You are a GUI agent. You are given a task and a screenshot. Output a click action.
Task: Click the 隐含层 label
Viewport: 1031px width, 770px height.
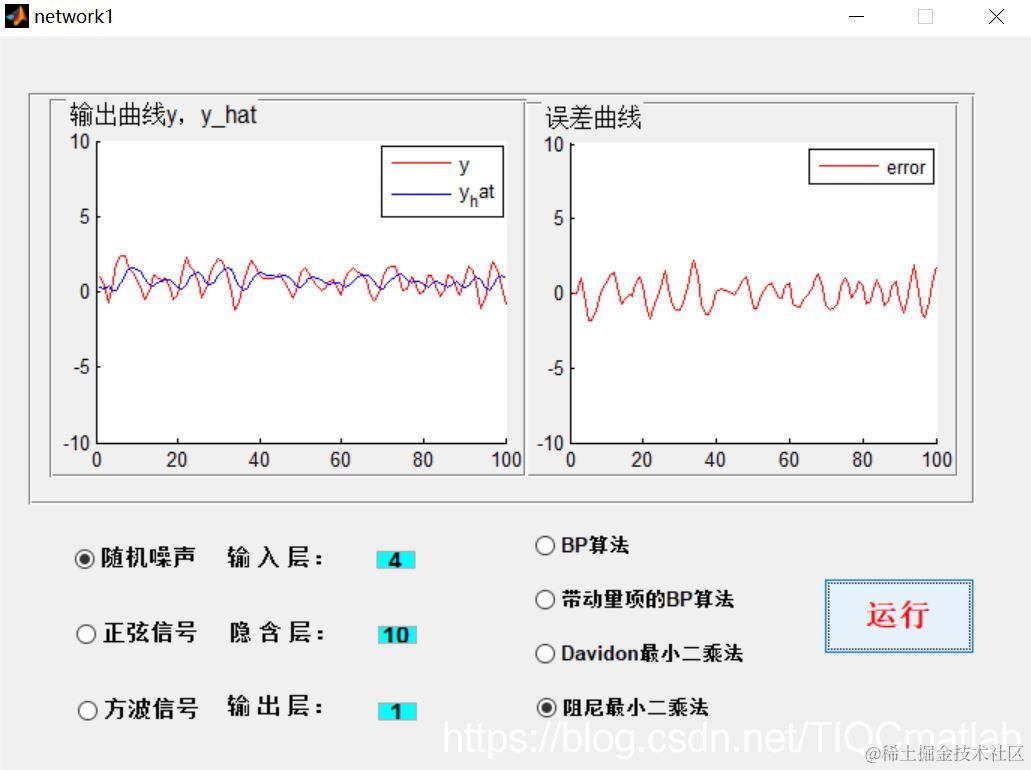(x=277, y=633)
